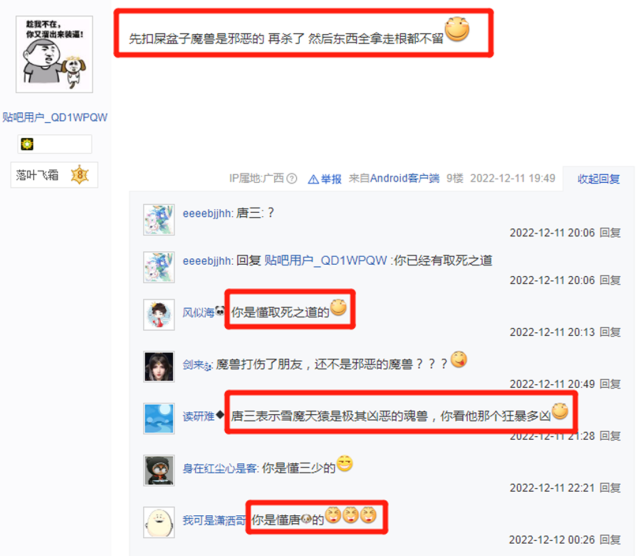Click the help question icon beside IP属地
This screenshot has height=556, width=641.
pos(291,179)
